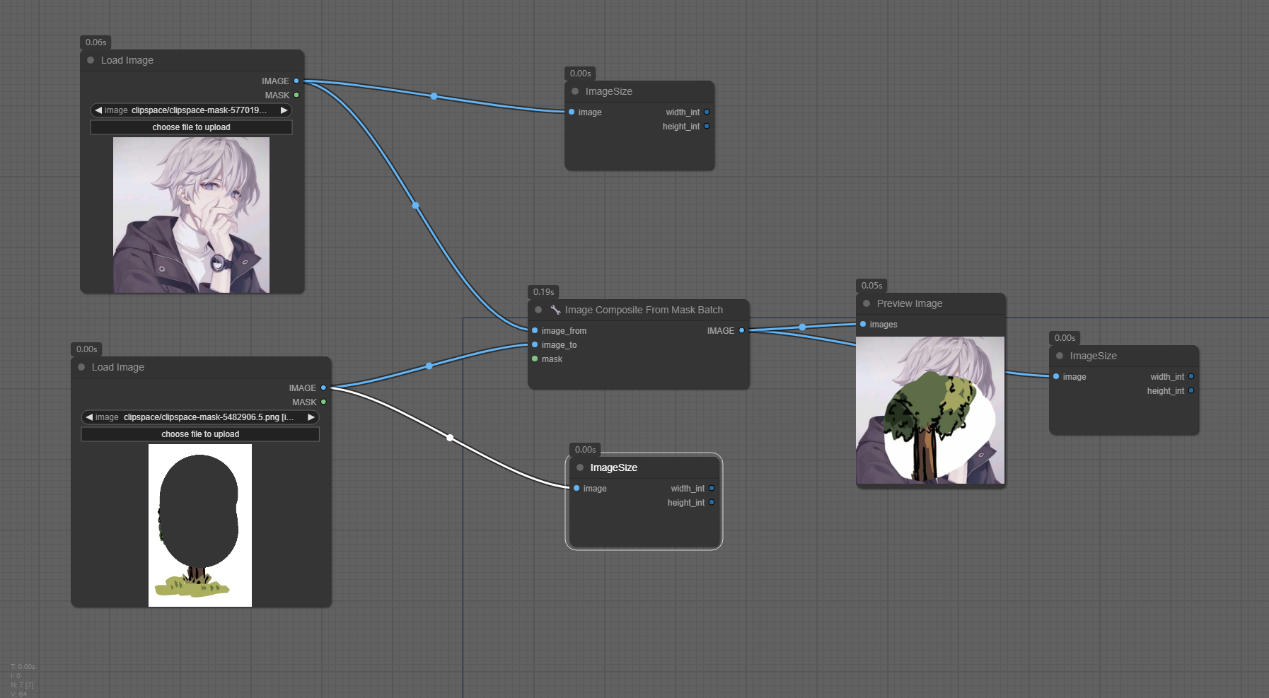
Task: Click the images input port on Preview Image
Action: (x=863, y=325)
